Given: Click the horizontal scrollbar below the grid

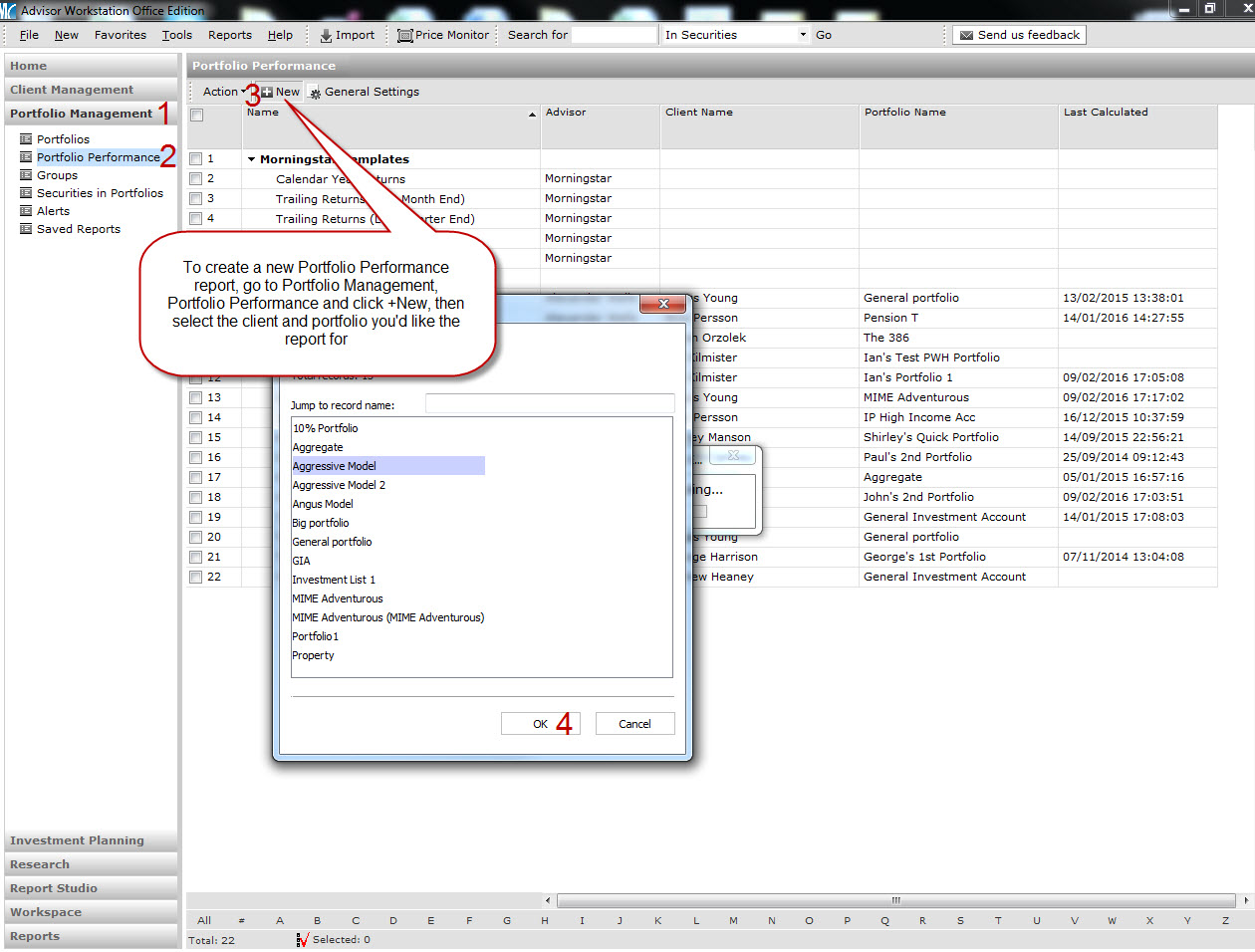Looking at the screenshot, I should coord(895,900).
